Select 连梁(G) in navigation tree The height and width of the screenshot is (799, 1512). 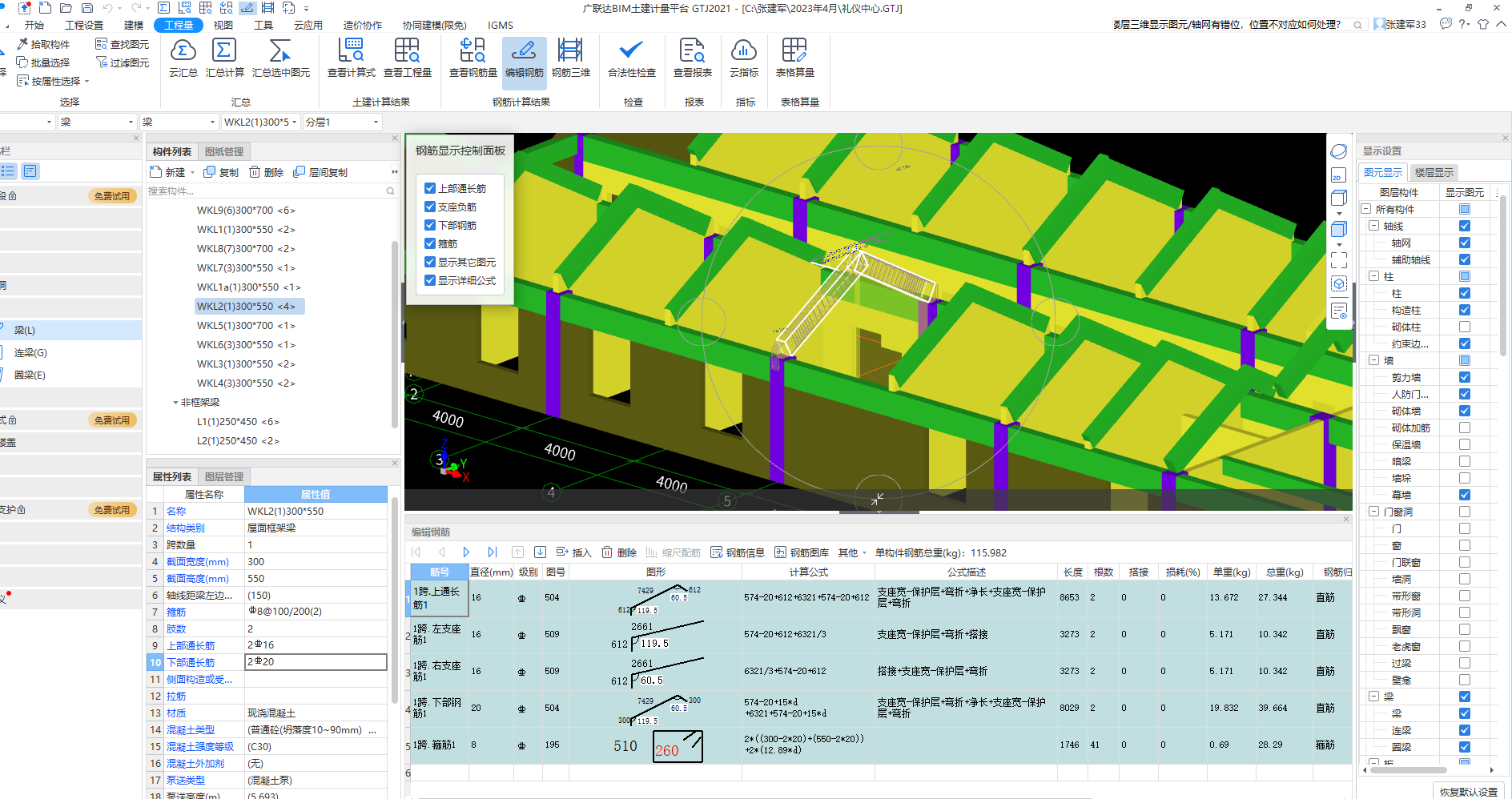[30, 352]
